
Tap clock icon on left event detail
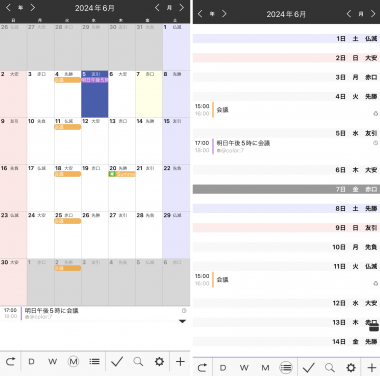coord(184,311)
